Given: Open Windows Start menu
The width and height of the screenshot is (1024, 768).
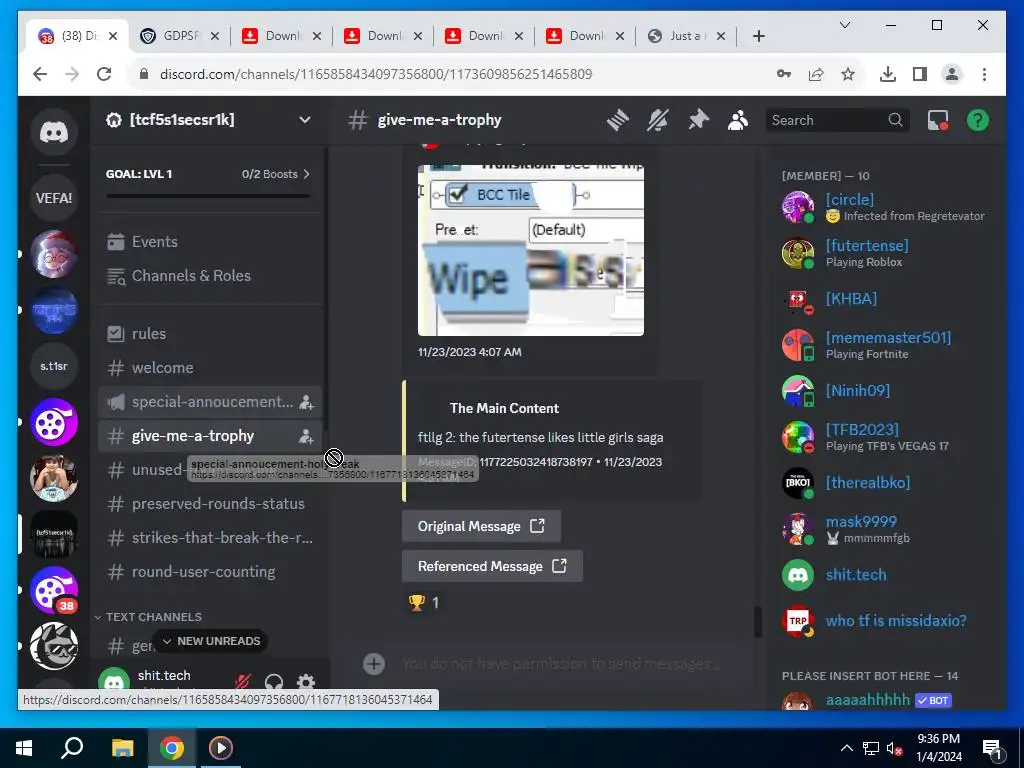Looking at the screenshot, I should (x=24, y=748).
